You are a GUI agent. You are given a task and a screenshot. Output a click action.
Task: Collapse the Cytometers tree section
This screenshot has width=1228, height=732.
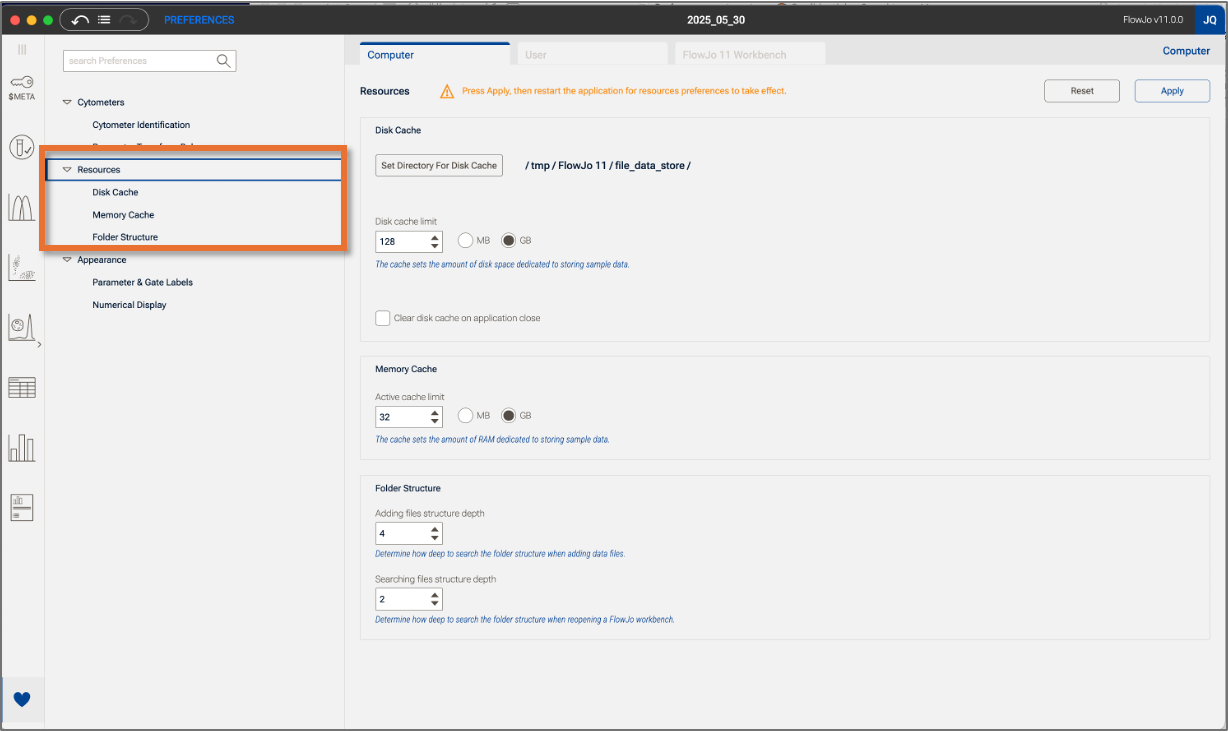pos(67,102)
